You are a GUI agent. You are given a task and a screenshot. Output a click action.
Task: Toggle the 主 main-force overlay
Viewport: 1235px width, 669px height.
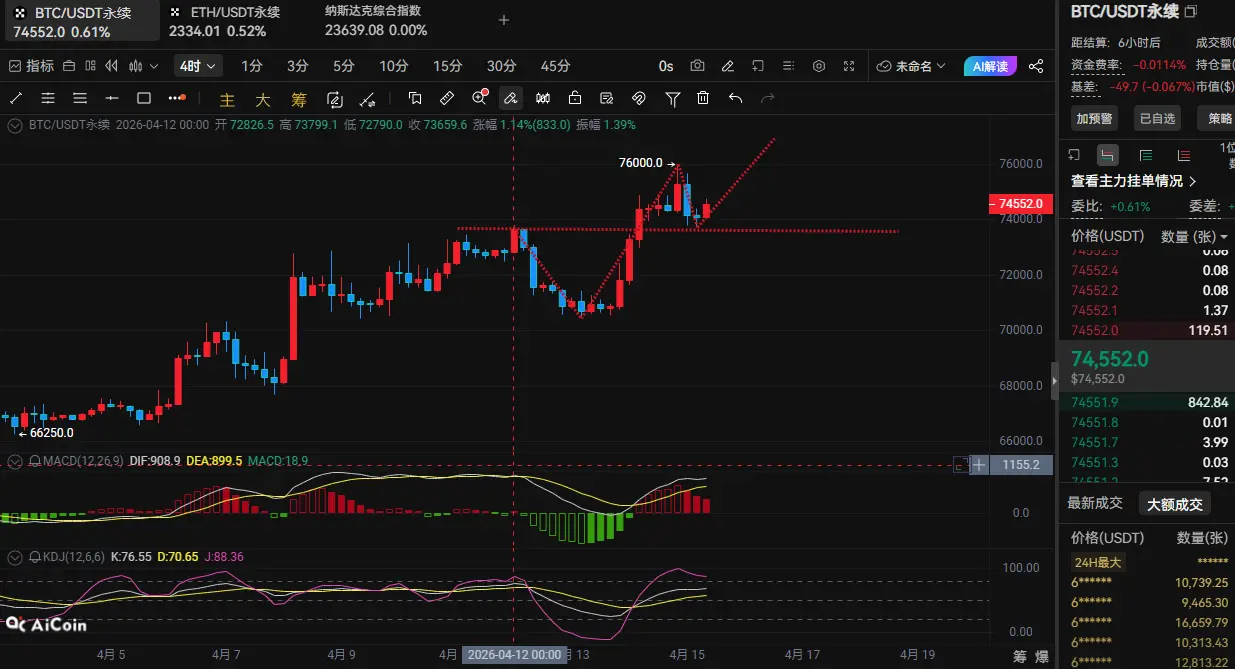click(227, 99)
